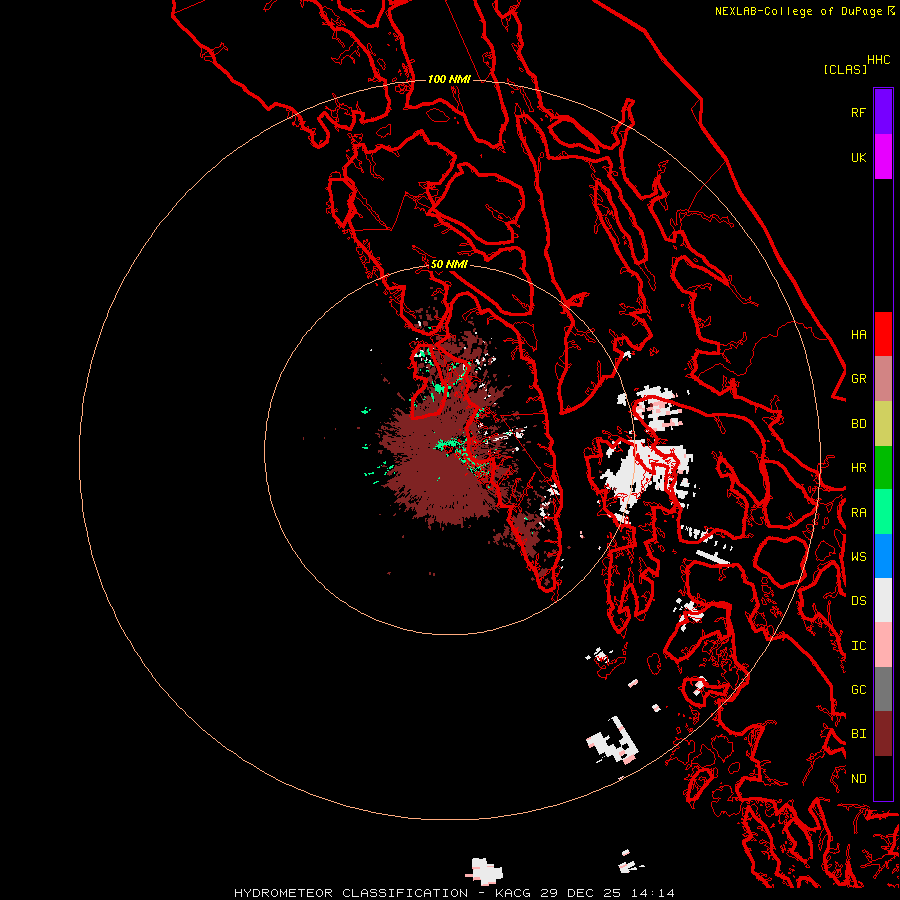The image size is (900, 900).
Task: Click the BD yellow legend swatch
Action: 883,424
